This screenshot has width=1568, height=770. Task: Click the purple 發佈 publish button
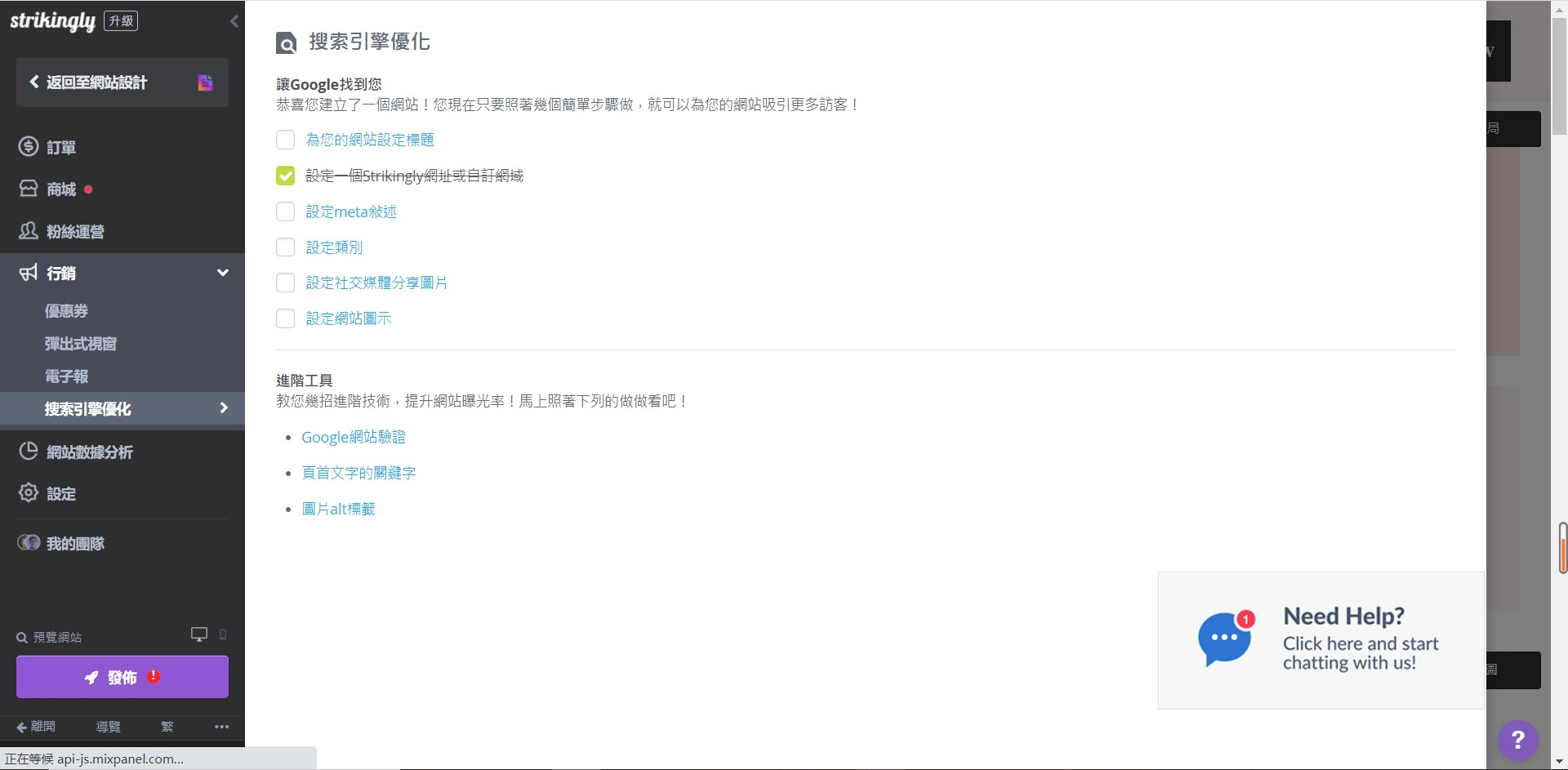[122, 677]
